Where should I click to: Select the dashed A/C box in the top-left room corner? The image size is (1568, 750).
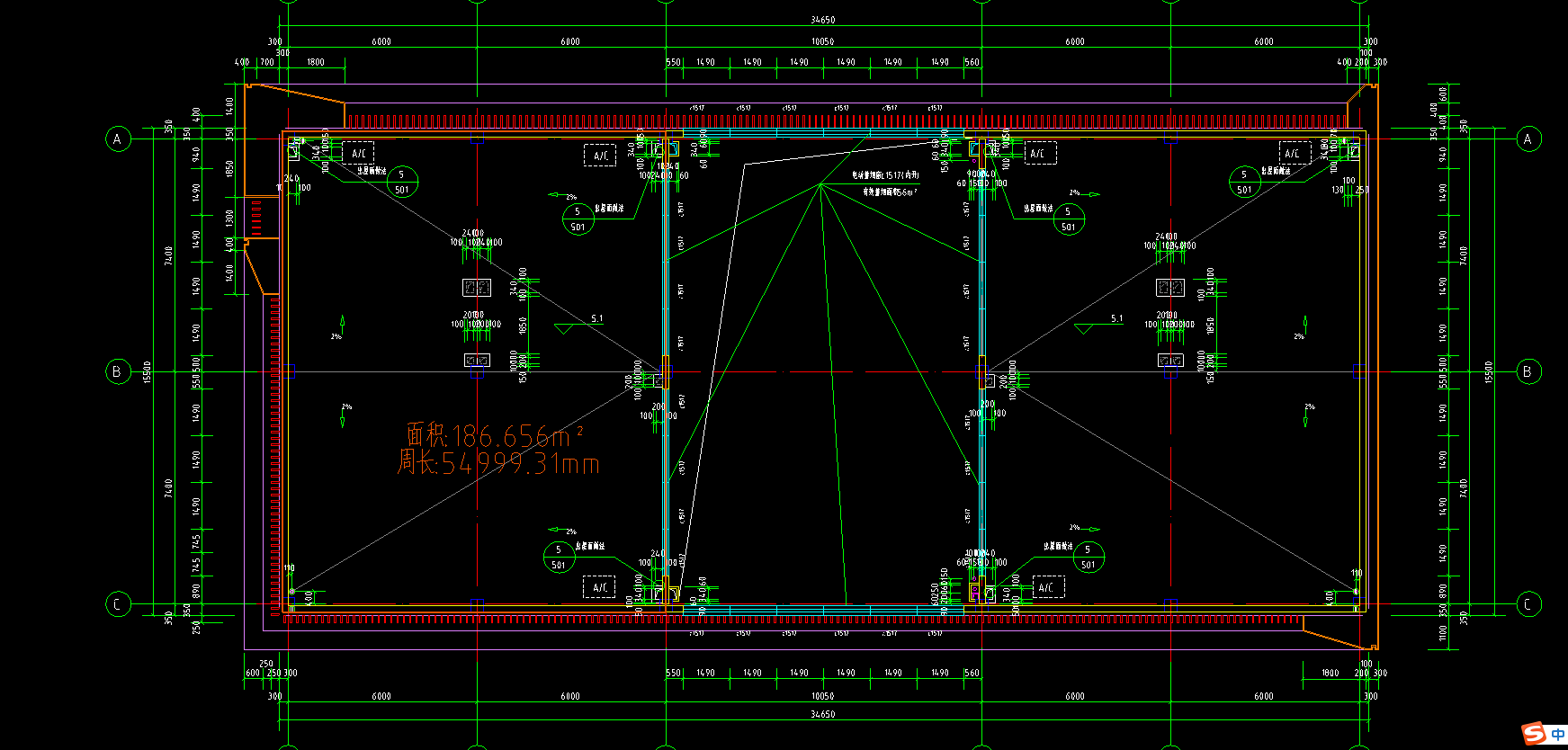pyautogui.click(x=358, y=154)
